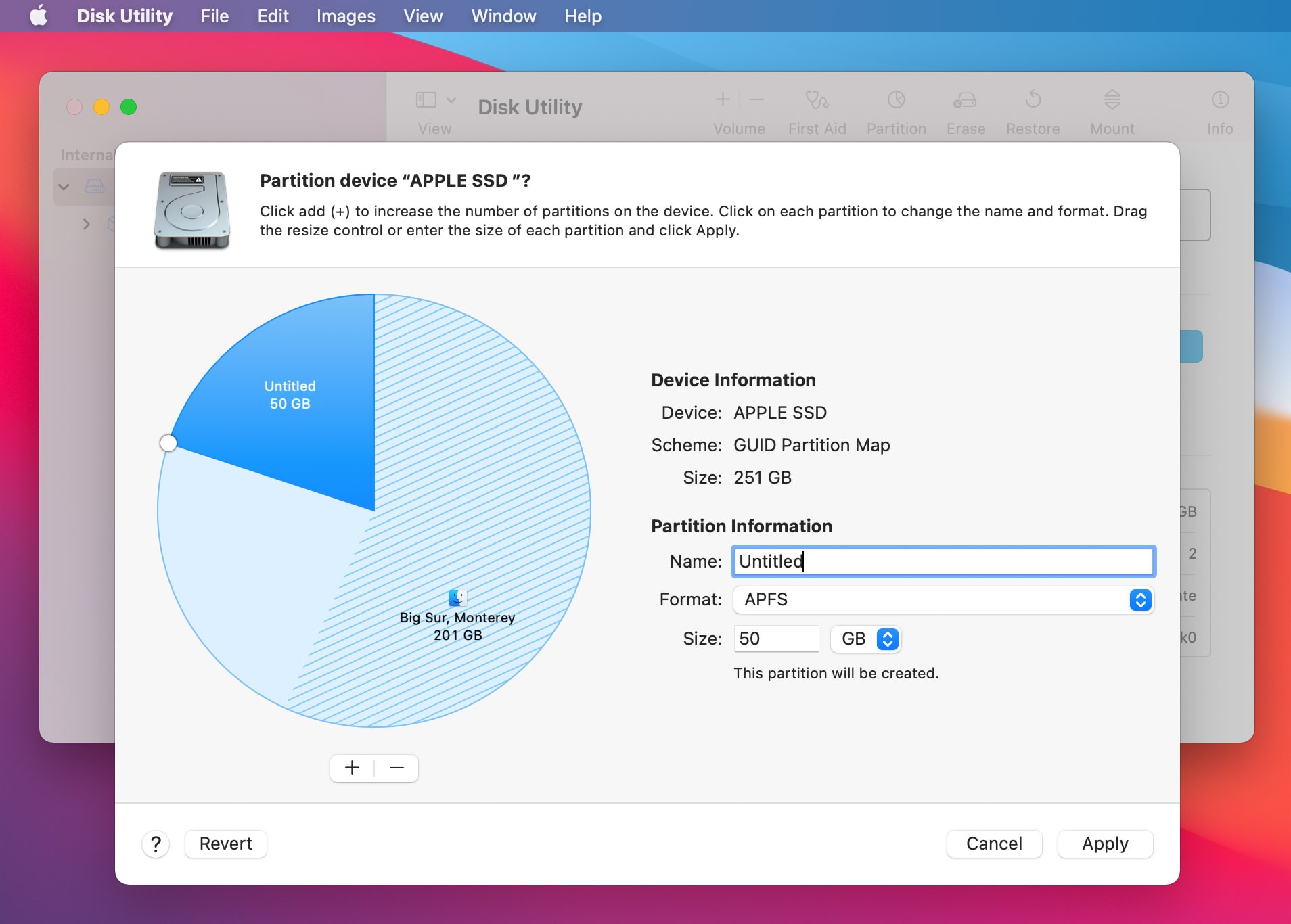Image resolution: width=1291 pixels, height=924 pixels.
Task: Show Info for the selected disk
Action: (x=1219, y=112)
